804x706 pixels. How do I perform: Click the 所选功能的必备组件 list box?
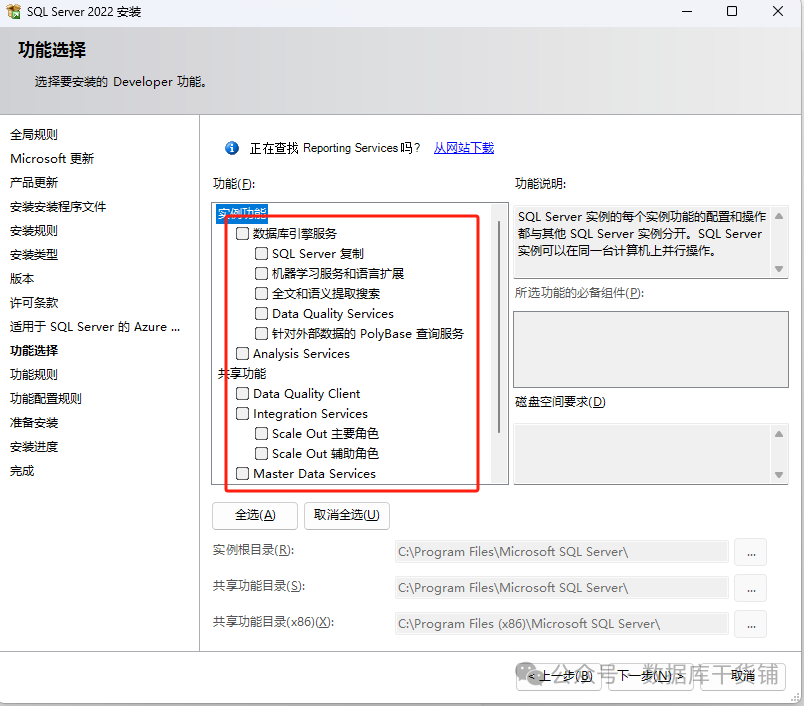tap(651, 349)
